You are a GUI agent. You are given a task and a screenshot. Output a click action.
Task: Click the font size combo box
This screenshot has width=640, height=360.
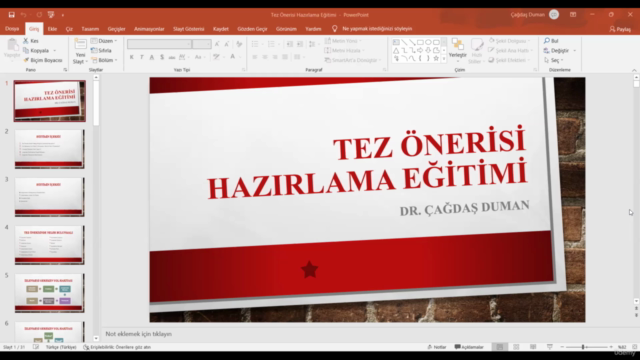click(x=202, y=44)
